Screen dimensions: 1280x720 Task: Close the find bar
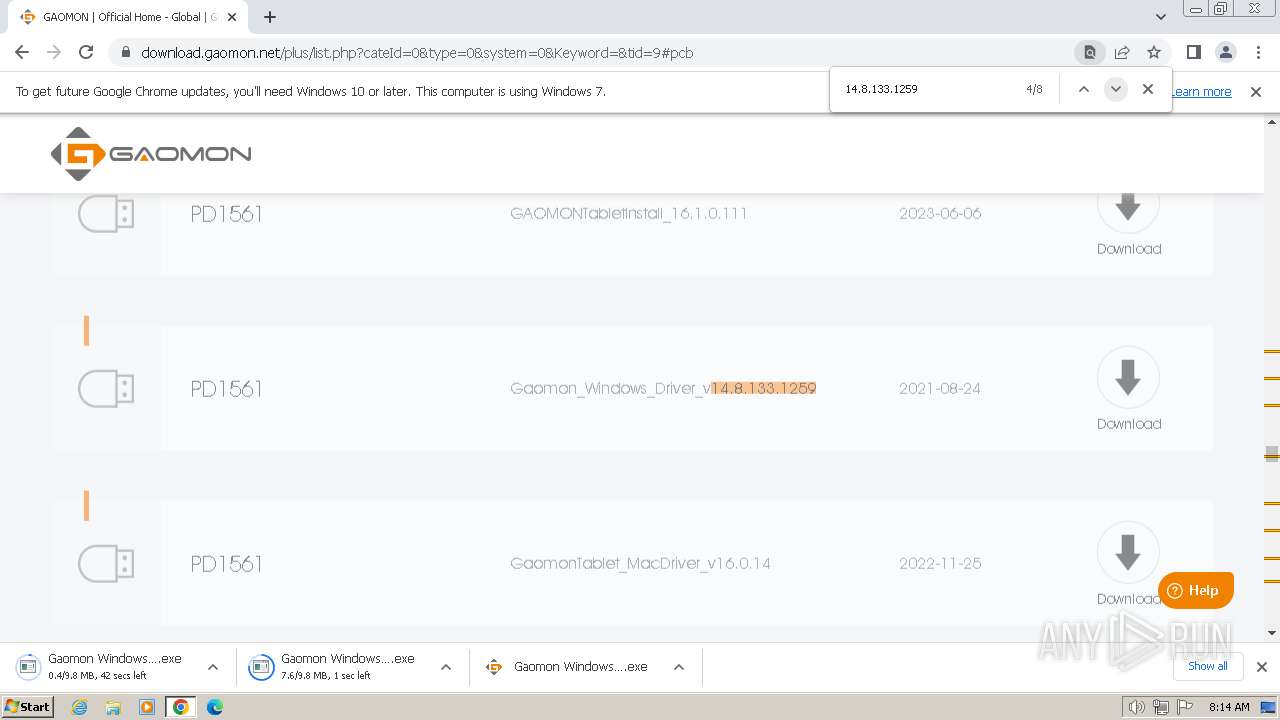[1148, 89]
